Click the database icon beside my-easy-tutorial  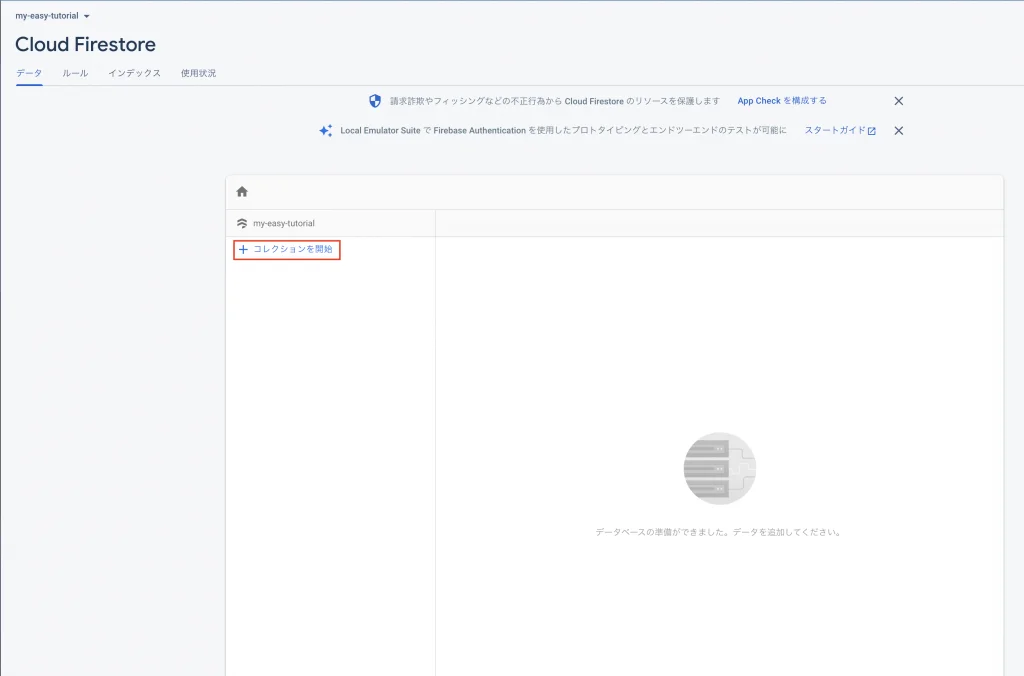[242, 223]
